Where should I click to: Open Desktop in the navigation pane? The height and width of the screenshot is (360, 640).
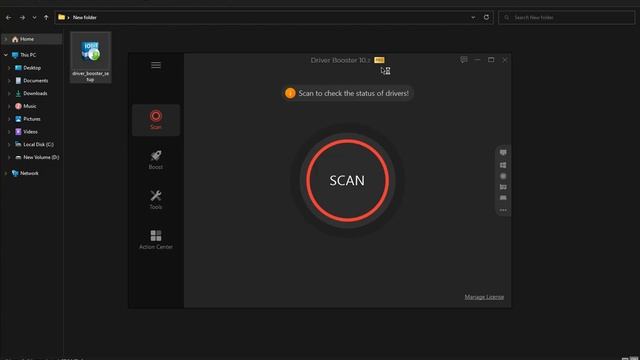click(32, 68)
